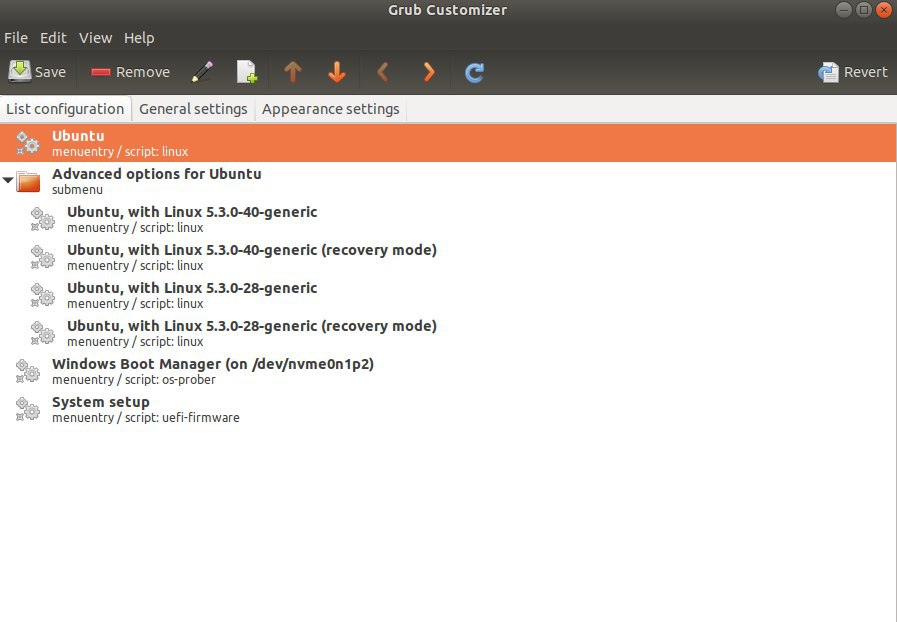Image resolution: width=897 pixels, height=622 pixels.
Task: Open the File menu
Action: pos(16,38)
